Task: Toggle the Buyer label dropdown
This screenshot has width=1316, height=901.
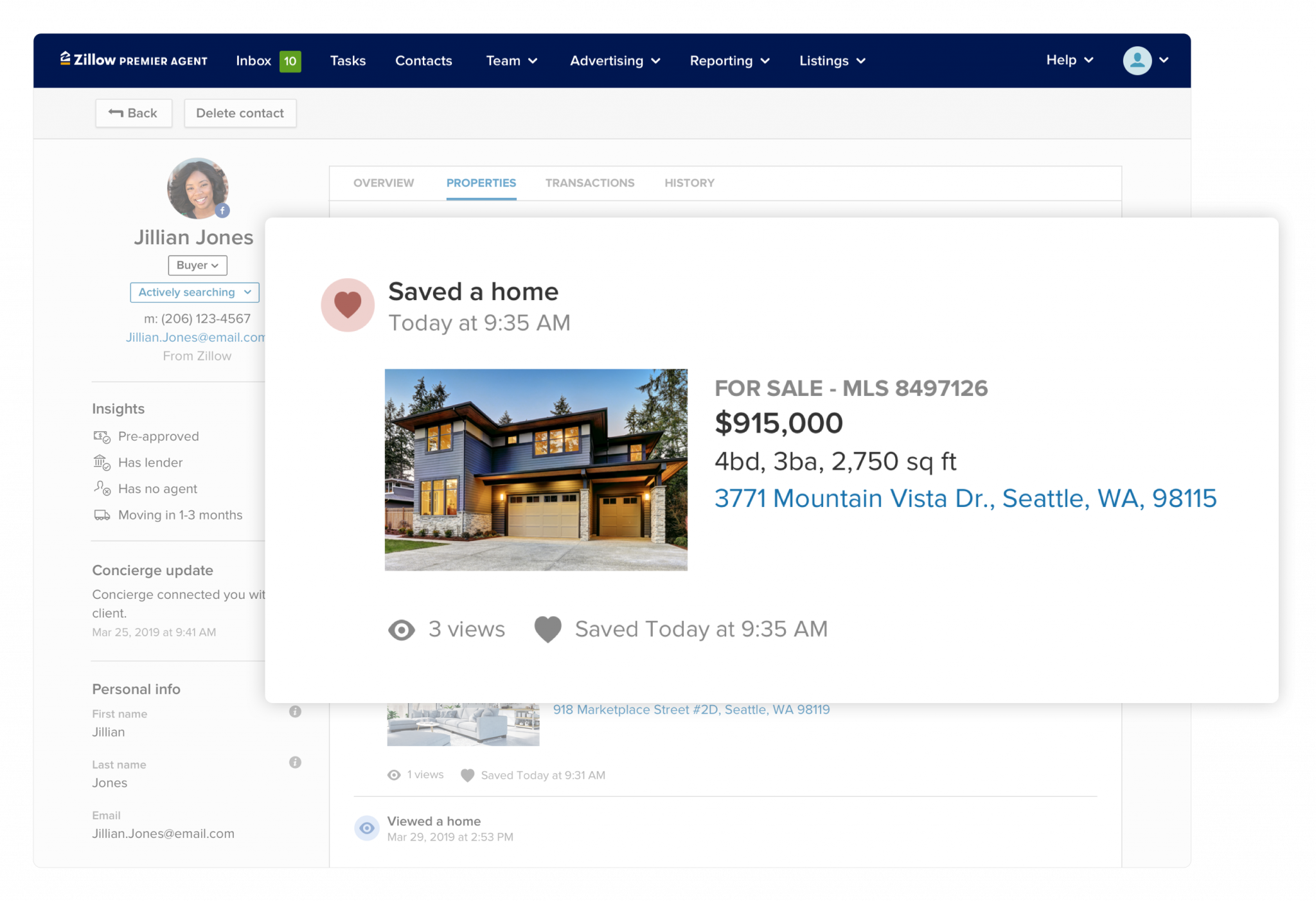Action: [196, 265]
